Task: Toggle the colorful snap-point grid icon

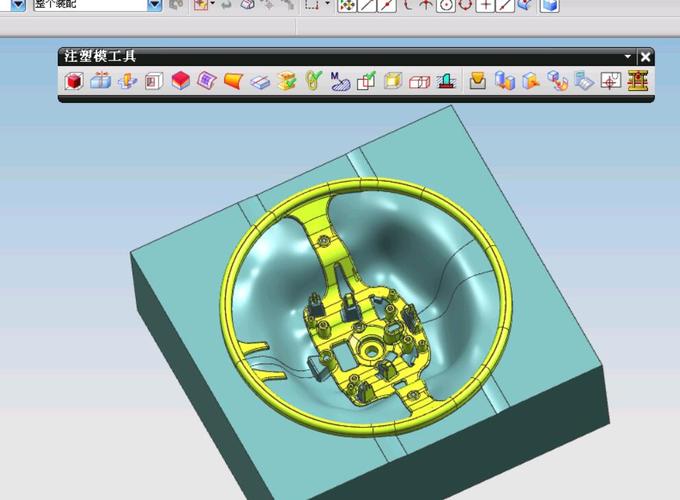Action: click(347, 5)
